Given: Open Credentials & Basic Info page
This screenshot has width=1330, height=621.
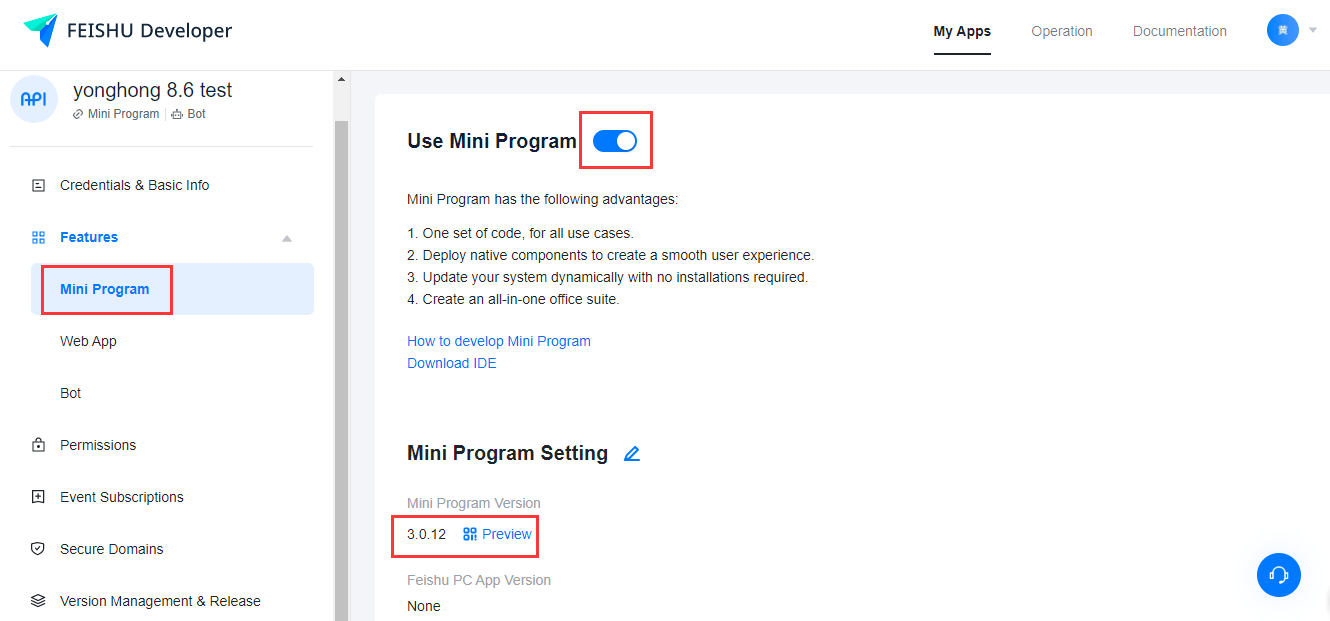Looking at the screenshot, I should 134,185.
